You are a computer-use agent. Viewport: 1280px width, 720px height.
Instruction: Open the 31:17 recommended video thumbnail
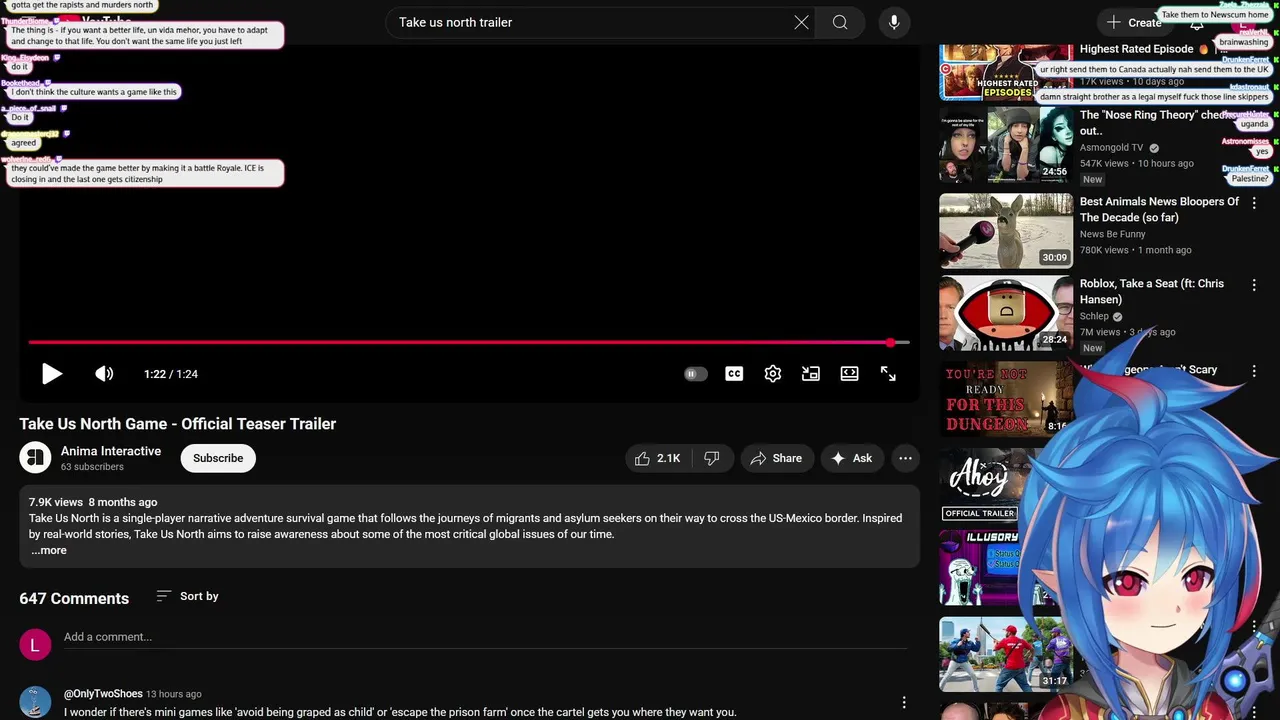(x=1006, y=654)
